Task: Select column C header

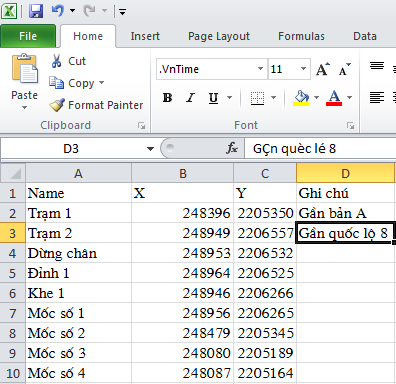Action: coord(265,173)
